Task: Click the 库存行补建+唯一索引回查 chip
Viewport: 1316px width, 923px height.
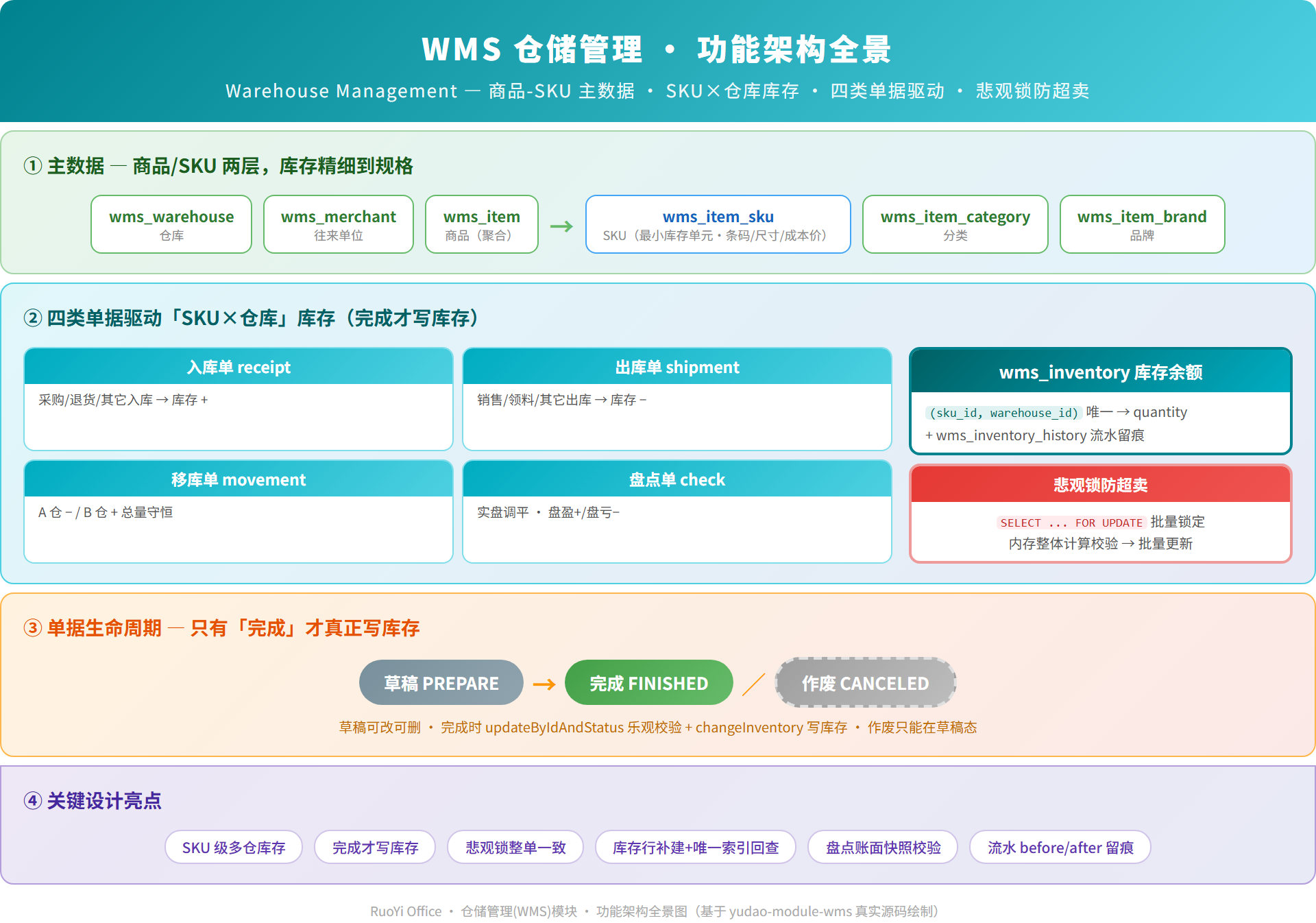Action: point(696,848)
